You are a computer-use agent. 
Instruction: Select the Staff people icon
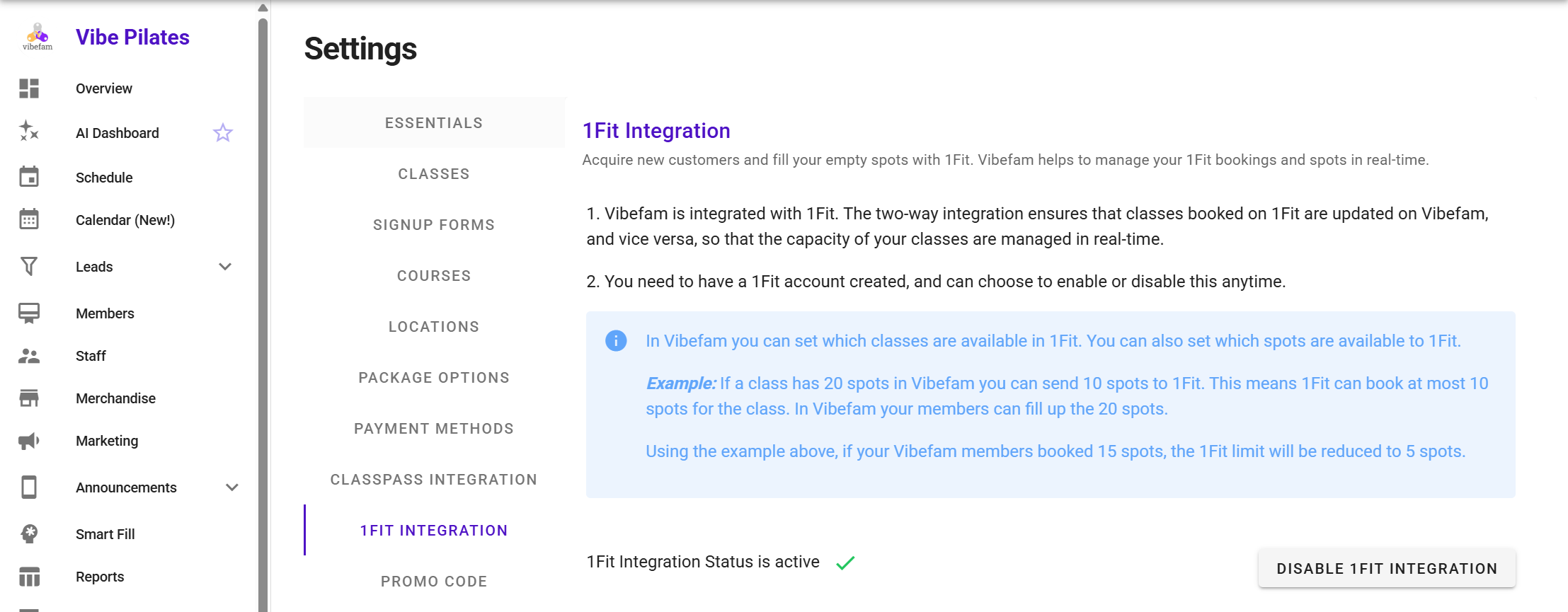point(29,356)
